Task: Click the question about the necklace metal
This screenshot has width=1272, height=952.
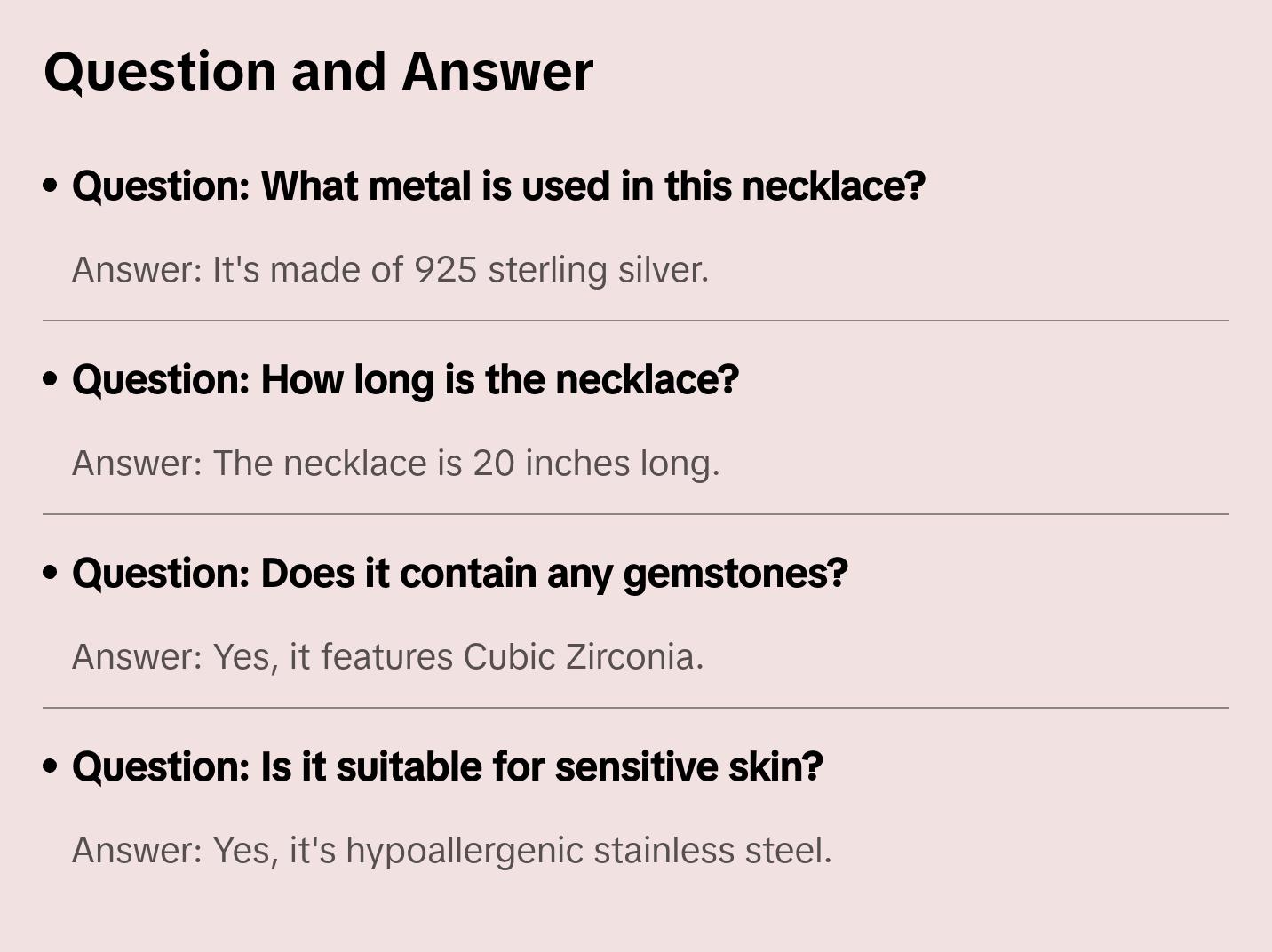Action: pyautogui.click(x=498, y=186)
